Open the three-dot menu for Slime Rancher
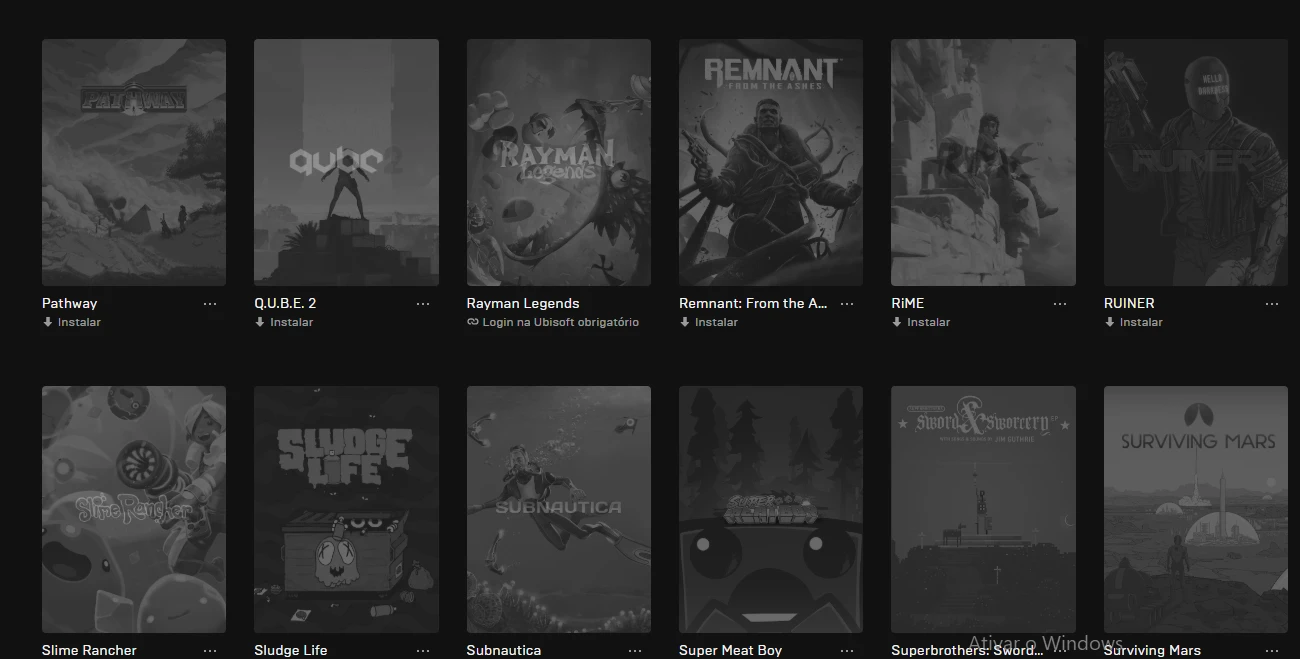This screenshot has width=1300, height=659. [210, 651]
